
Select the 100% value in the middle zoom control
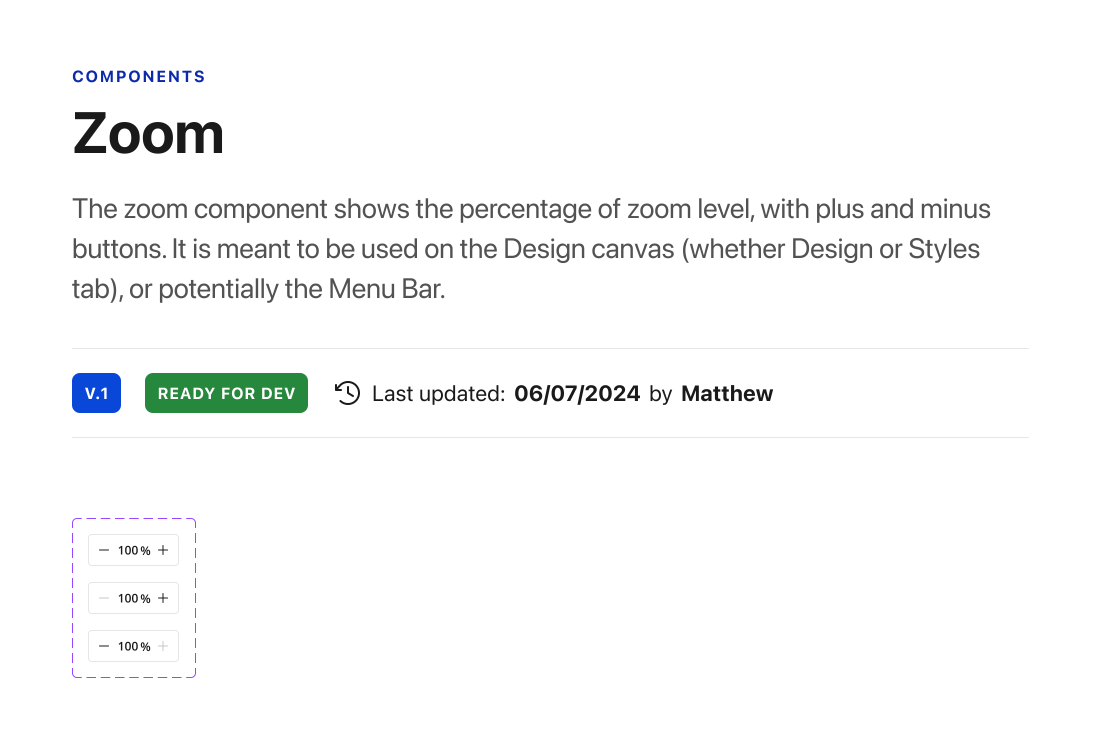[134, 598]
